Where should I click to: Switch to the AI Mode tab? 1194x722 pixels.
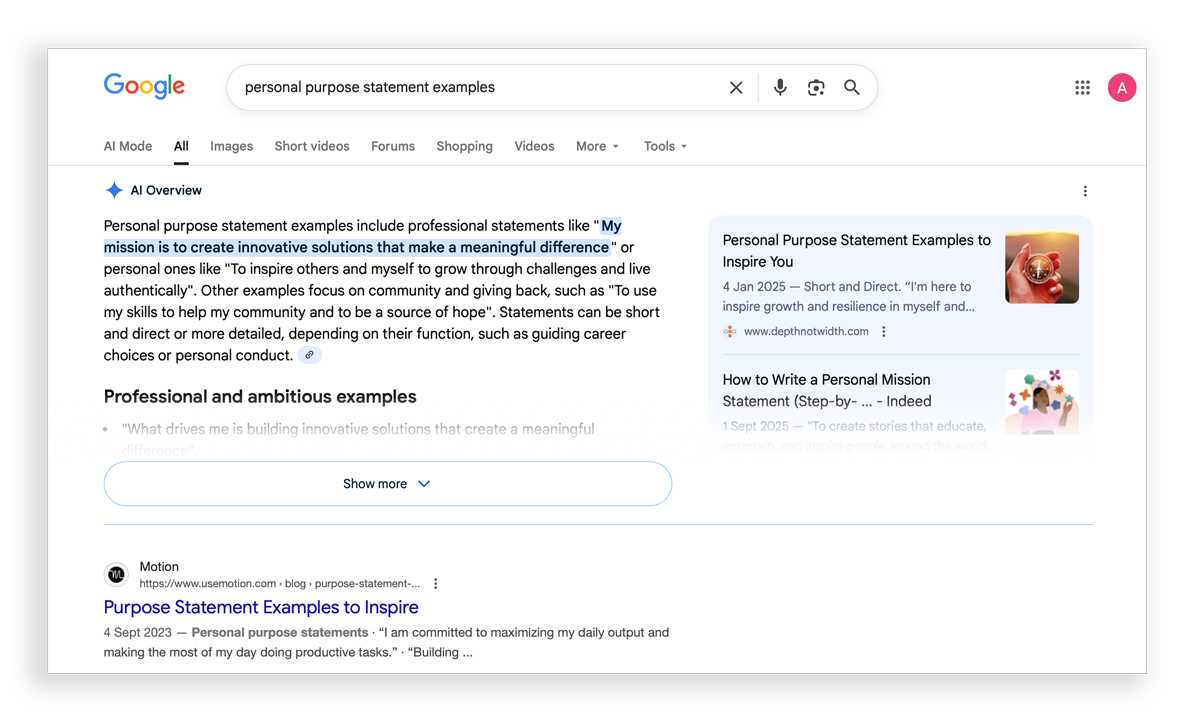[128, 146]
